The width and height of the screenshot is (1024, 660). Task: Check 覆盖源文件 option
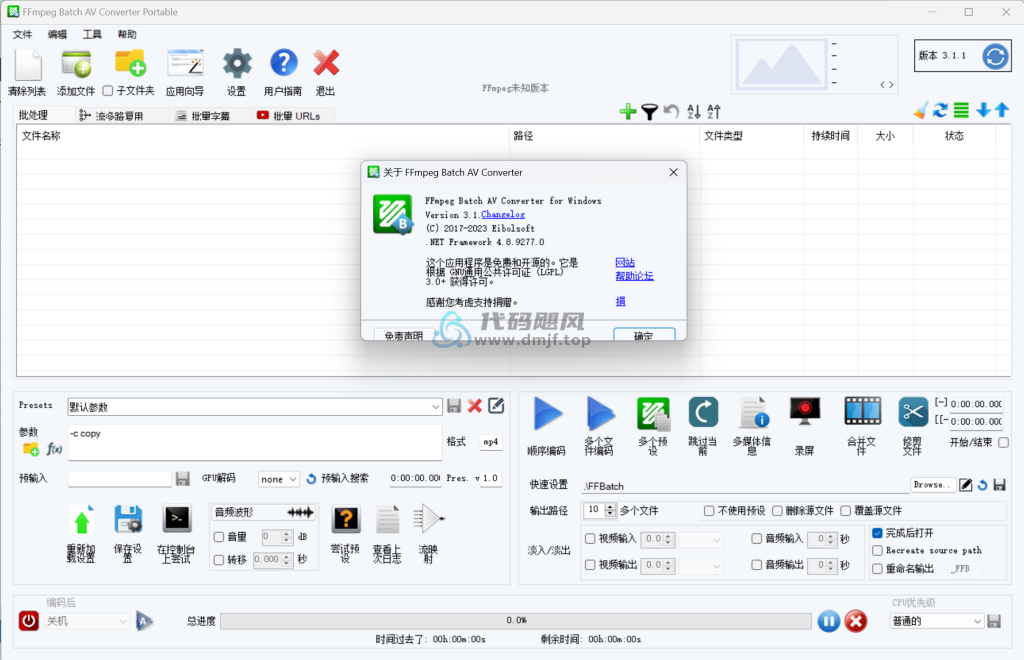tap(846, 511)
